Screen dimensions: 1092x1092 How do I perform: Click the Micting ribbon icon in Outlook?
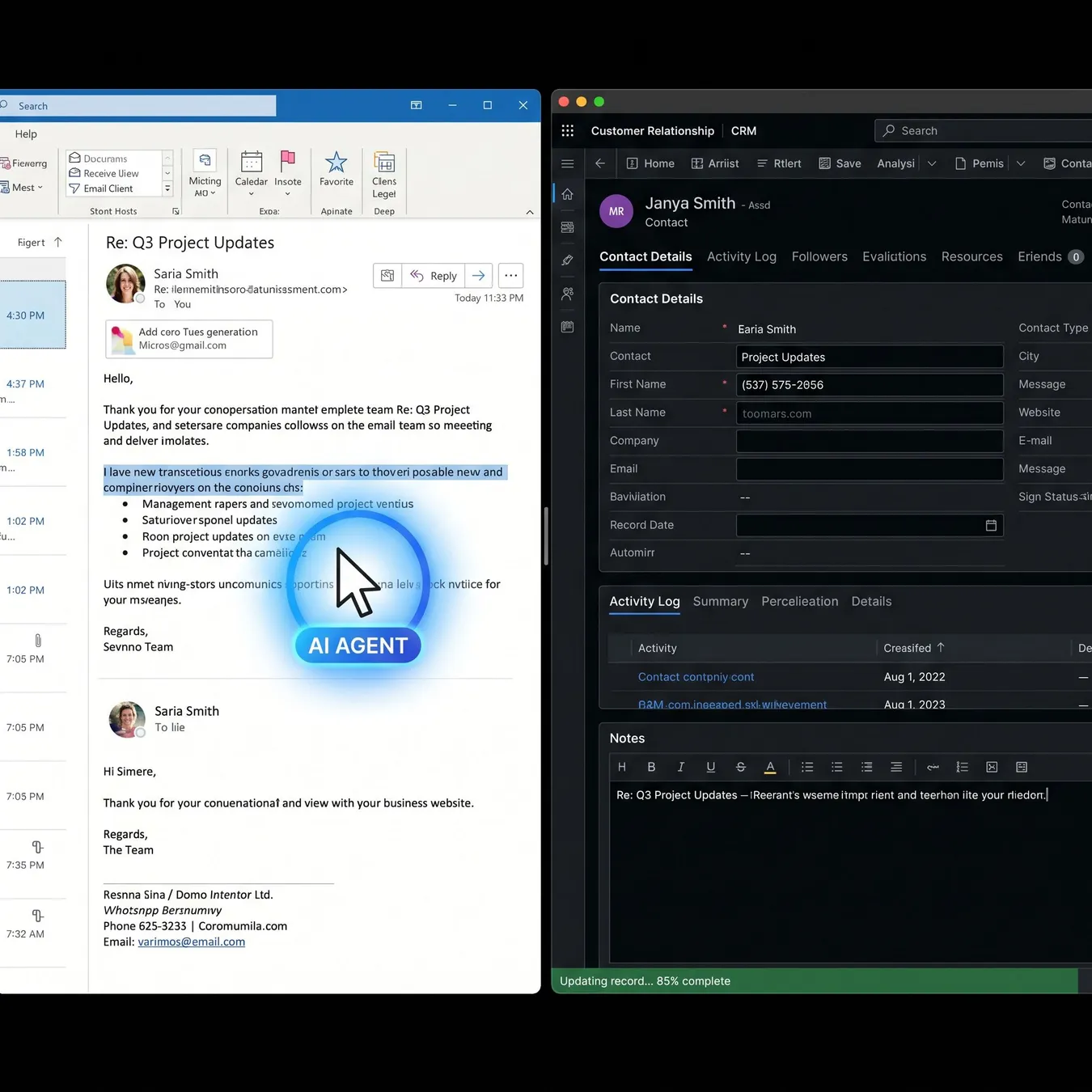[x=205, y=160]
